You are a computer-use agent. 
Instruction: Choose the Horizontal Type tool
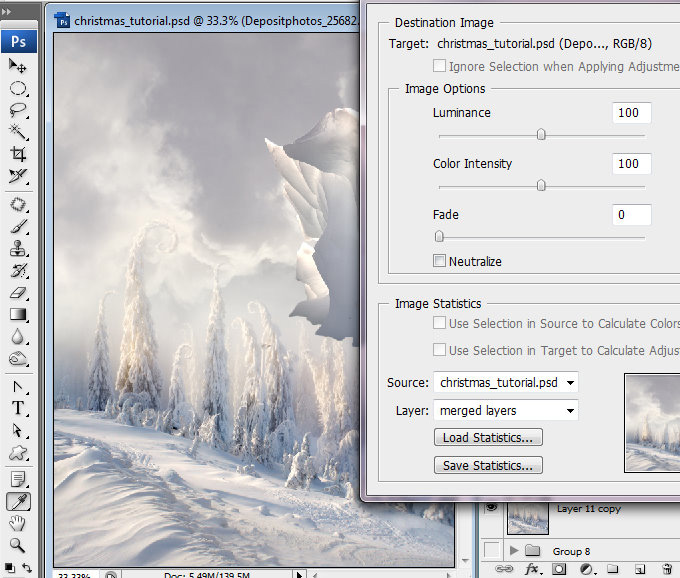(18, 408)
